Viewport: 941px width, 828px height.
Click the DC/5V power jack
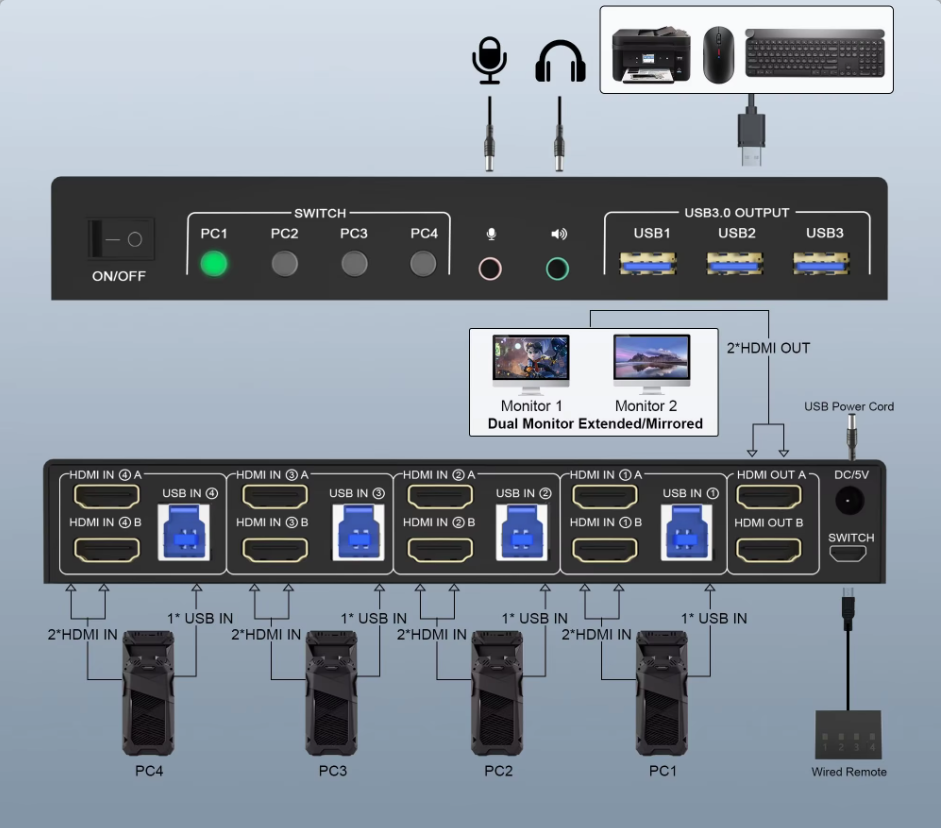pyautogui.click(x=851, y=499)
